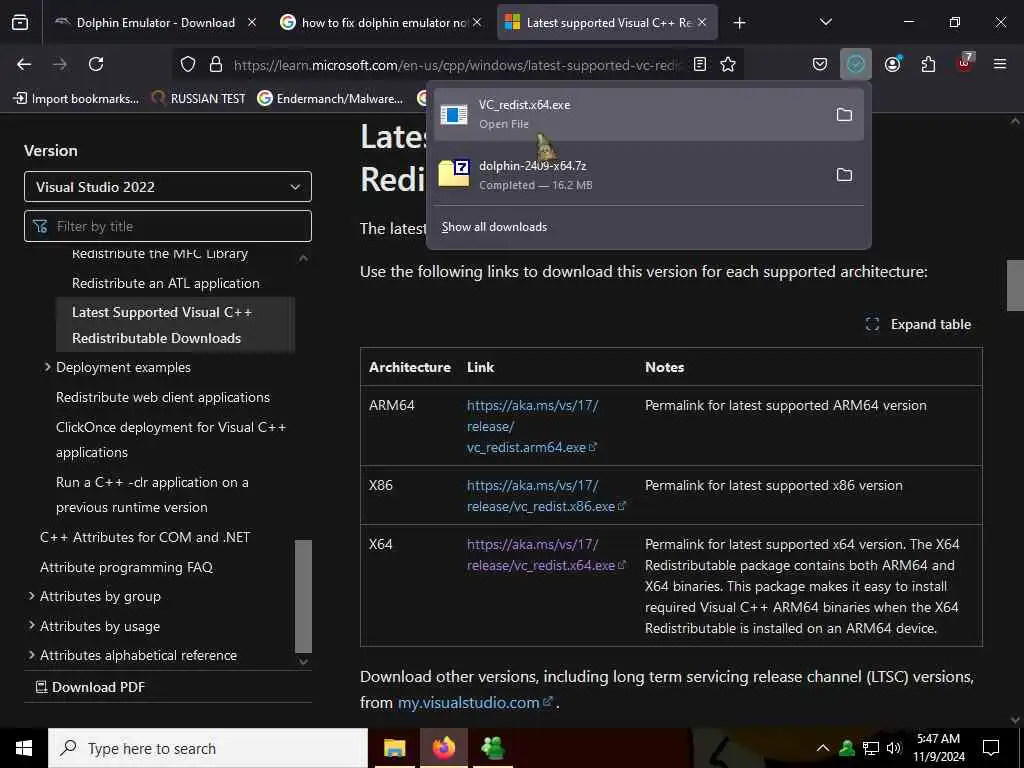The image size is (1024, 768).
Task: Open Firefox View icon in the tab strip
Action: [x=20, y=23]
